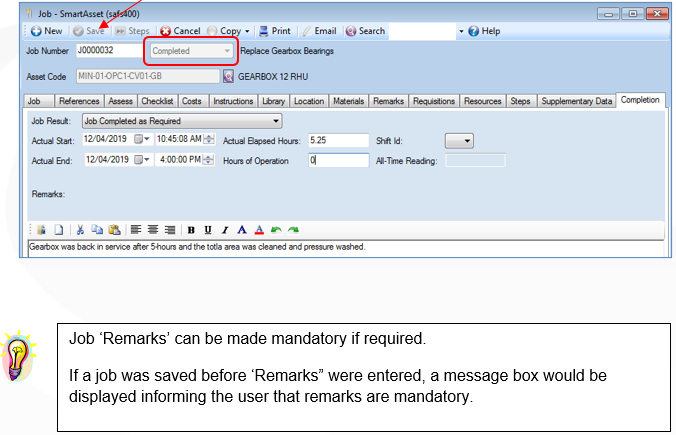Click the New button in the toolbar
This screenshot has height=435, width=676.
(47, 31)
